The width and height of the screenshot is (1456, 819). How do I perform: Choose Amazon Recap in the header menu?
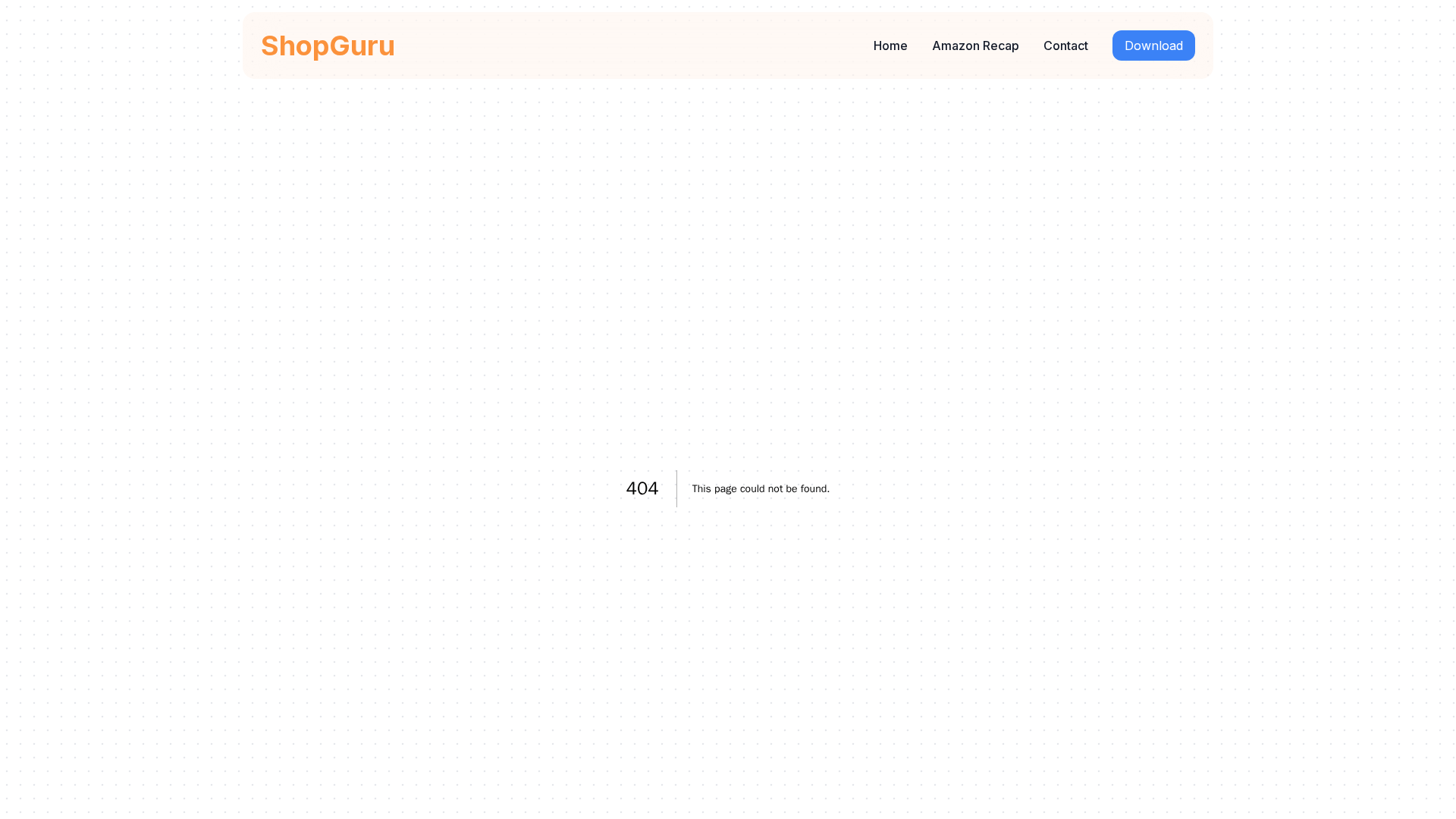[x=975, y=45]
